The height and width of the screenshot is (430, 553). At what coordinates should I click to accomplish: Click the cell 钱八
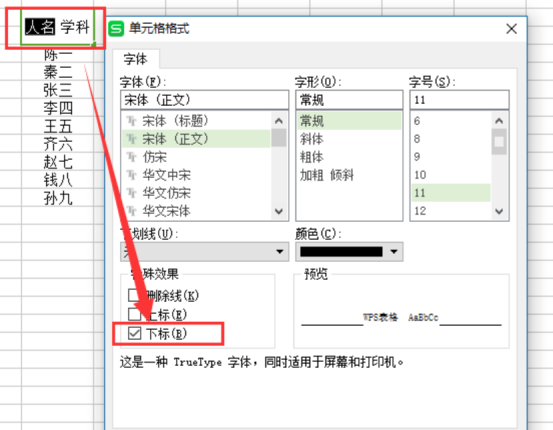point(57,180)
